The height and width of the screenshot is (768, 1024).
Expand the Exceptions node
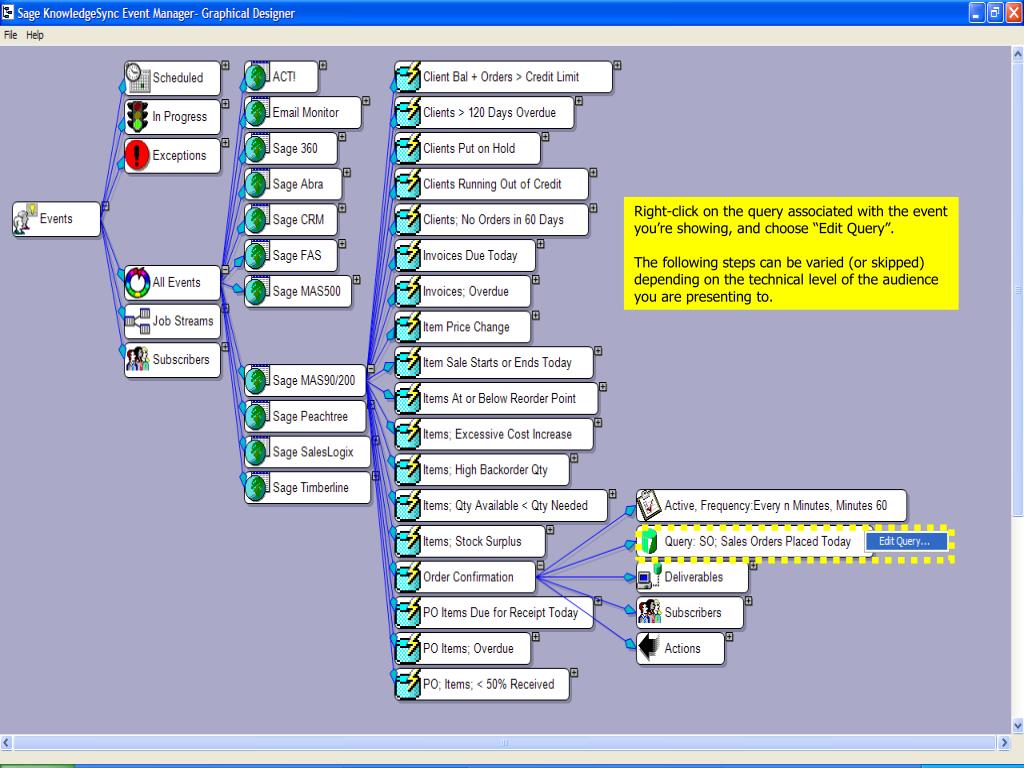tap(225, 143)
